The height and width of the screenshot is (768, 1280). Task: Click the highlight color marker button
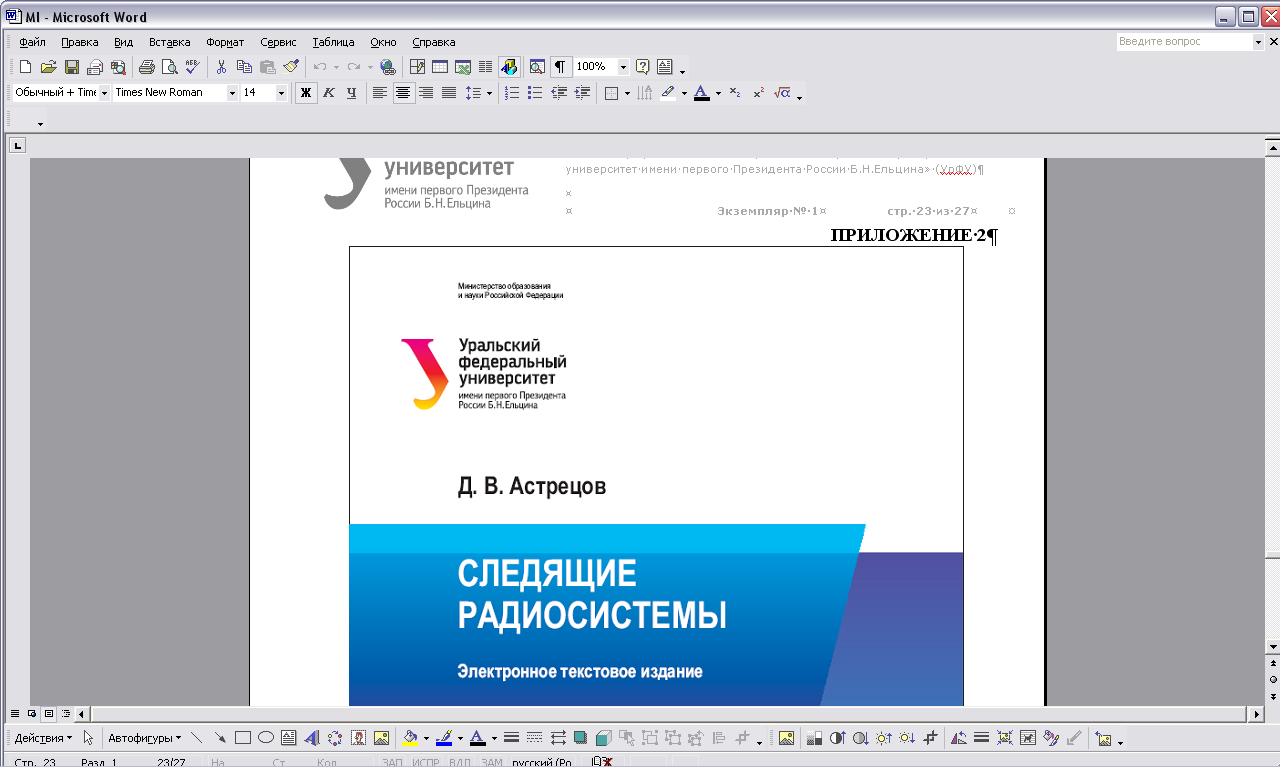(x=668, y=93)
